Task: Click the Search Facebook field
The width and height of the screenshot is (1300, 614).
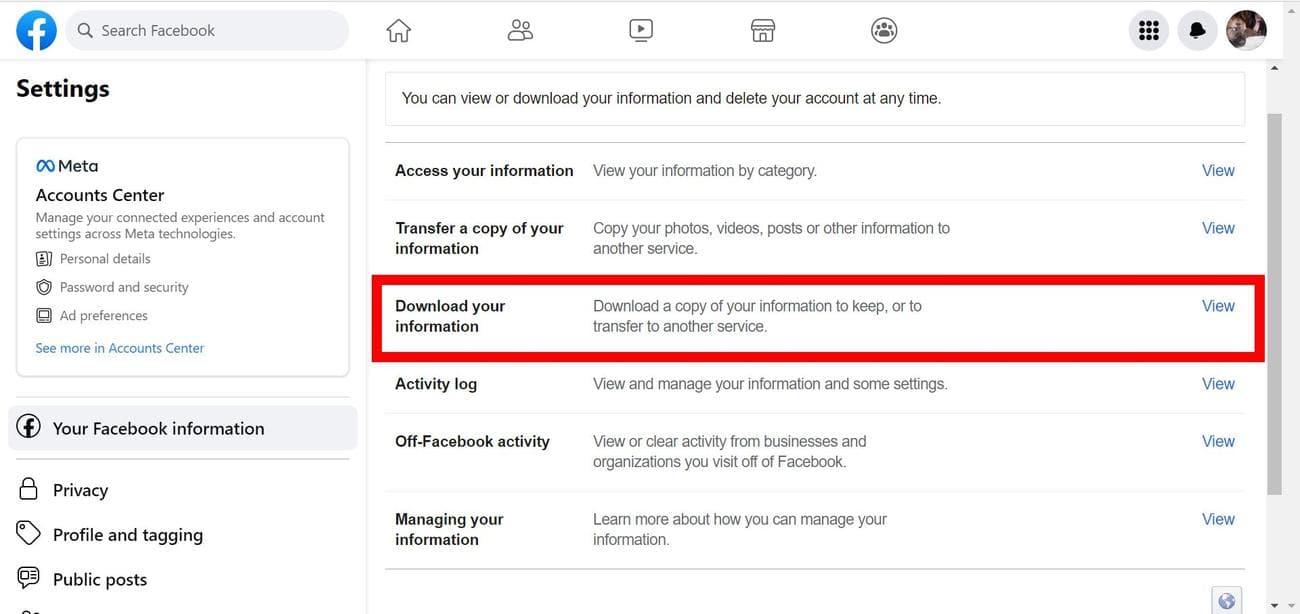Action: [207, 30]
